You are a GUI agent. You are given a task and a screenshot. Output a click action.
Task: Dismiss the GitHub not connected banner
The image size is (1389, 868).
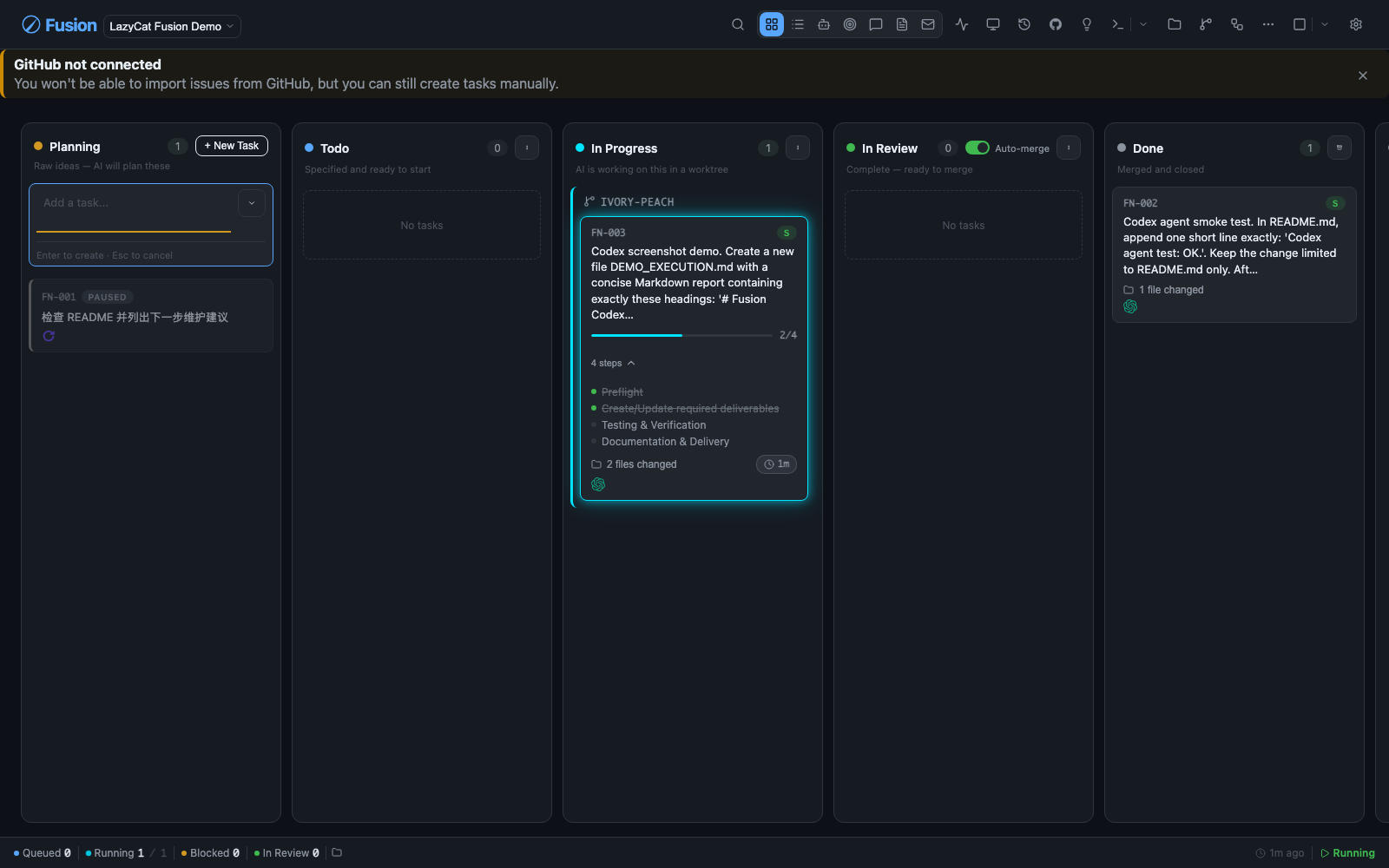(x=1363, y=76)
